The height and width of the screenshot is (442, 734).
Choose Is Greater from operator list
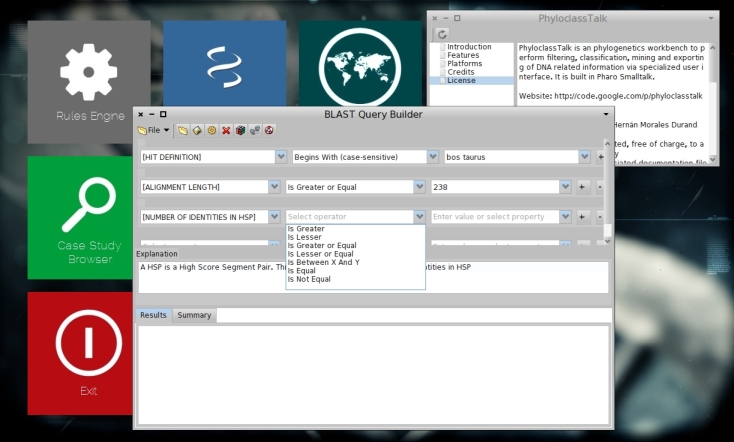pos(306,228)
